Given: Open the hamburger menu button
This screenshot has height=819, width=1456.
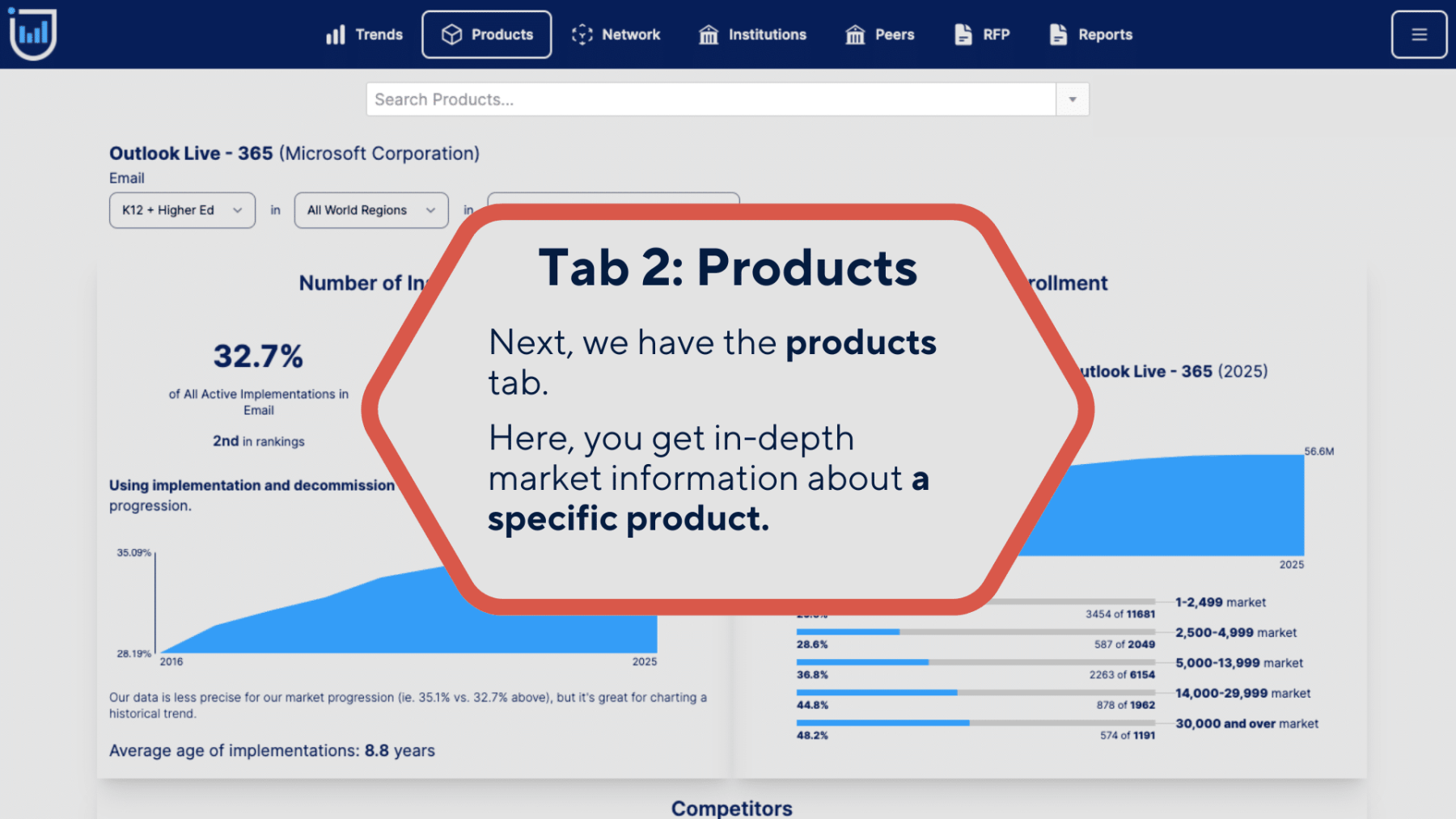Looking at the screenshot, I should point(1419,35).
